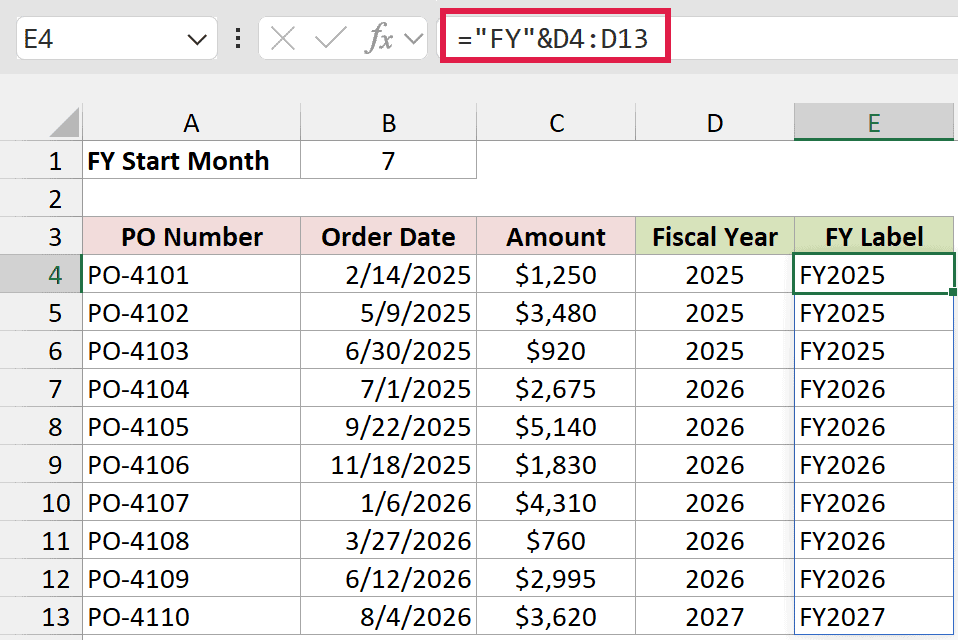Click amount $5,140

coord(556,426)
